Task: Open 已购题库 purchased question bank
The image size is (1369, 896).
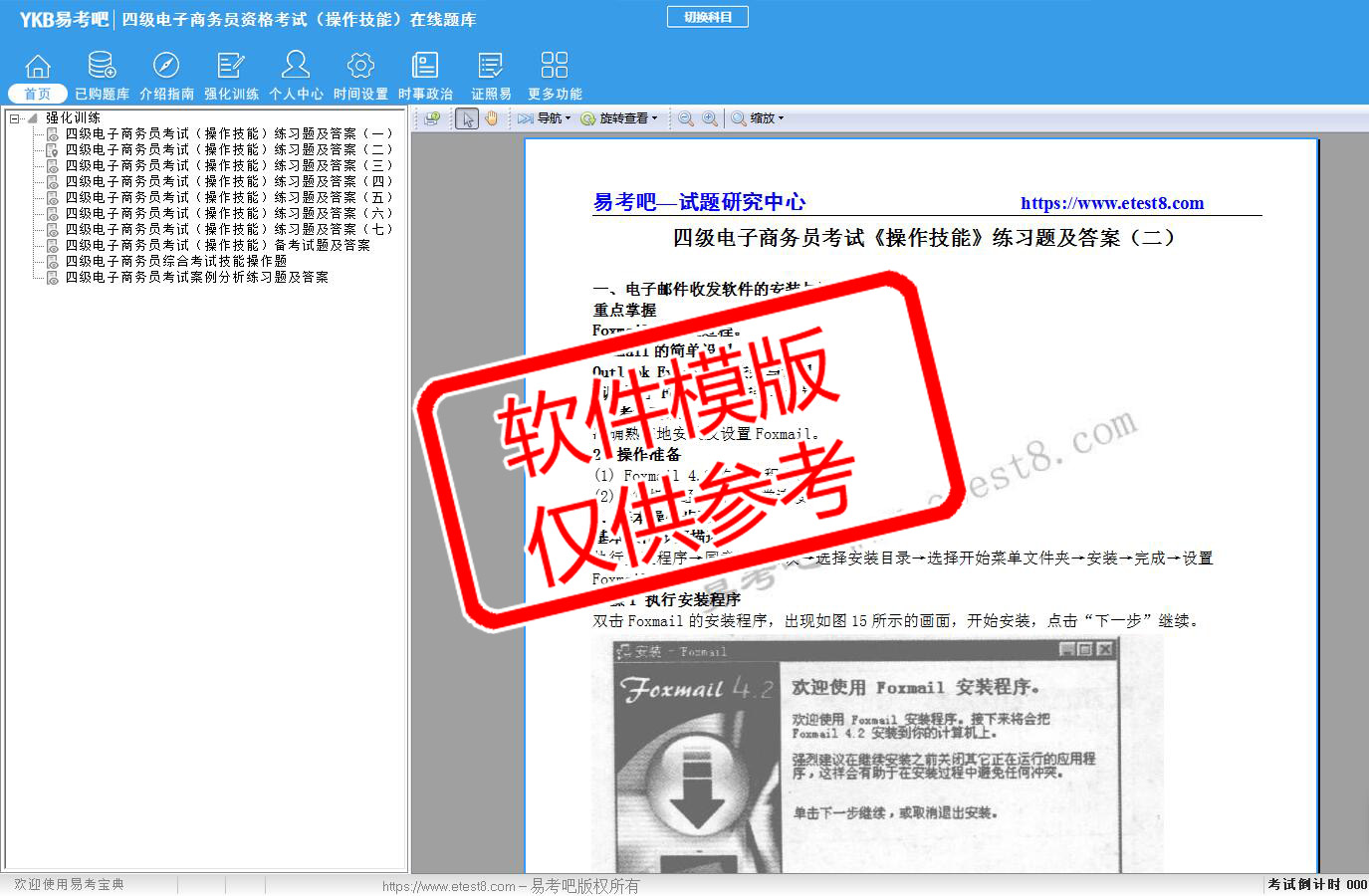Action: pyautogui.click(x=102, y=76)
